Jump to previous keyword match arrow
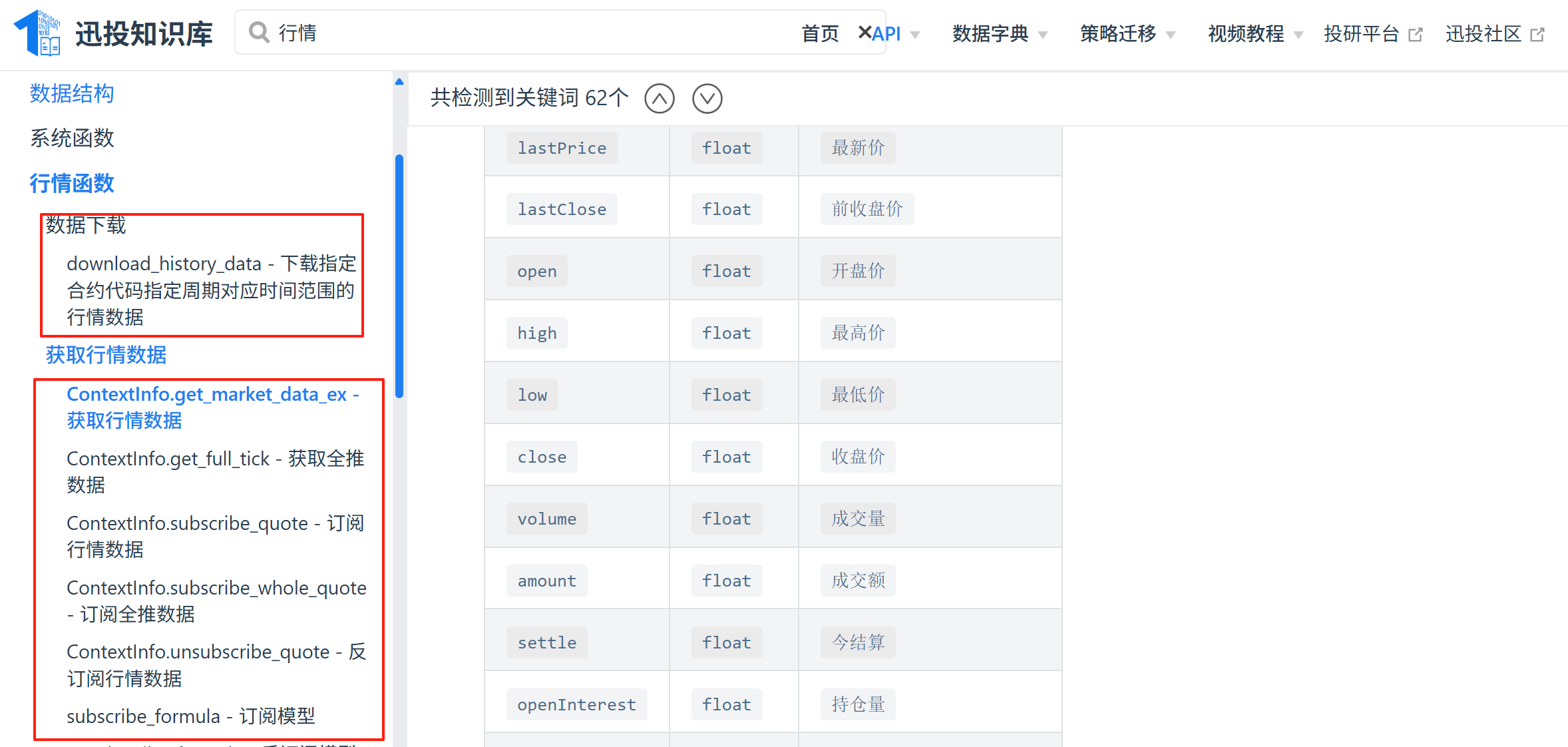Screen dimensions: 1568x747 (659, 99)
